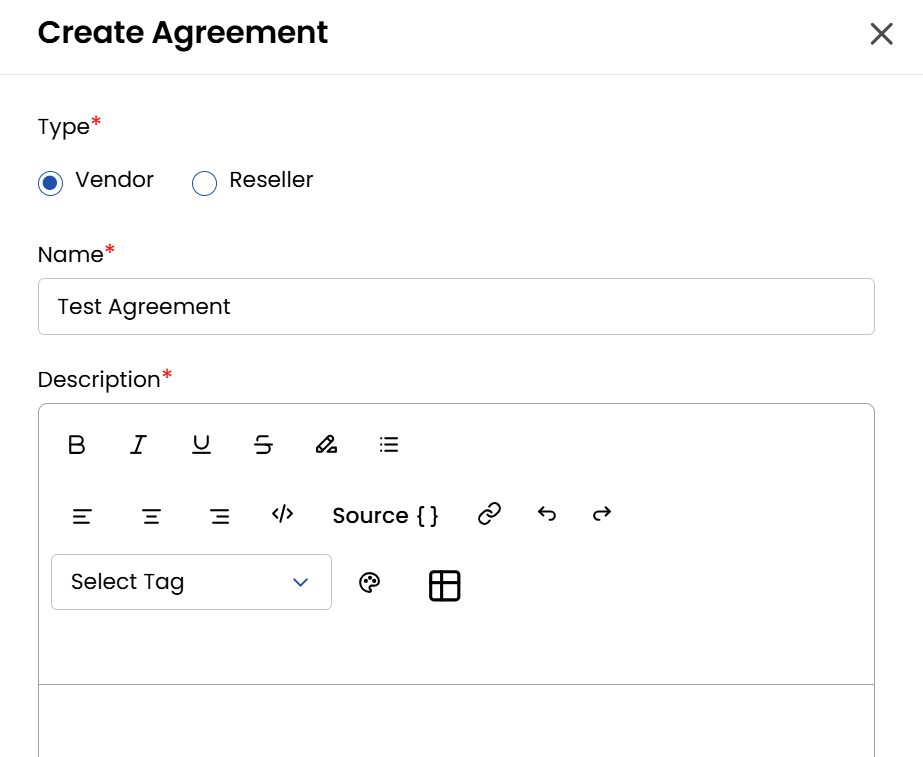Image resolution: width=923 pixels, height=757 pixels.
Task: Activate the highlighter tool
Action: (x=326, y=445)
